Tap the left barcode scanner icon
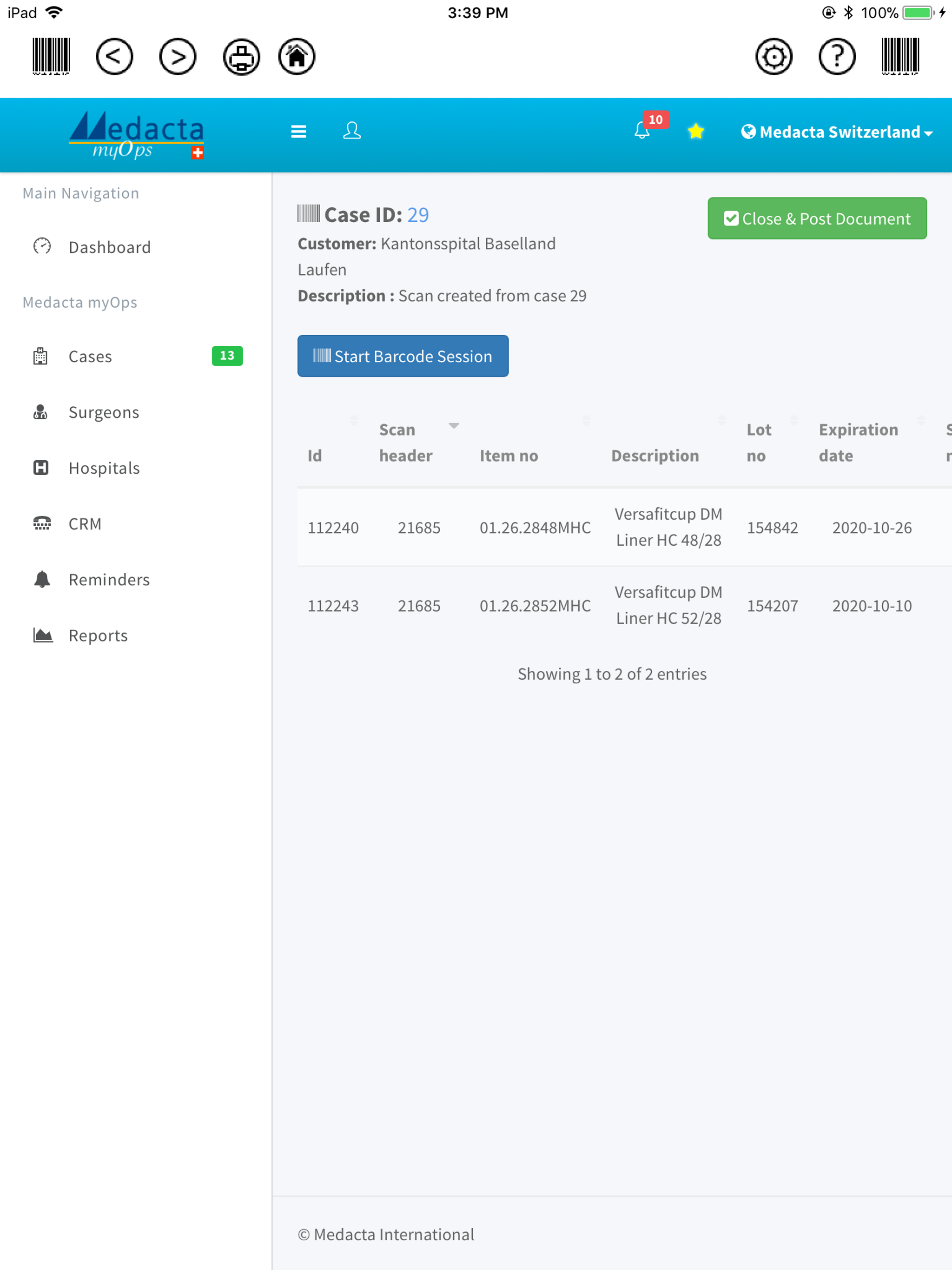Viewport: 952px width, 1270px height. (51, 56)
